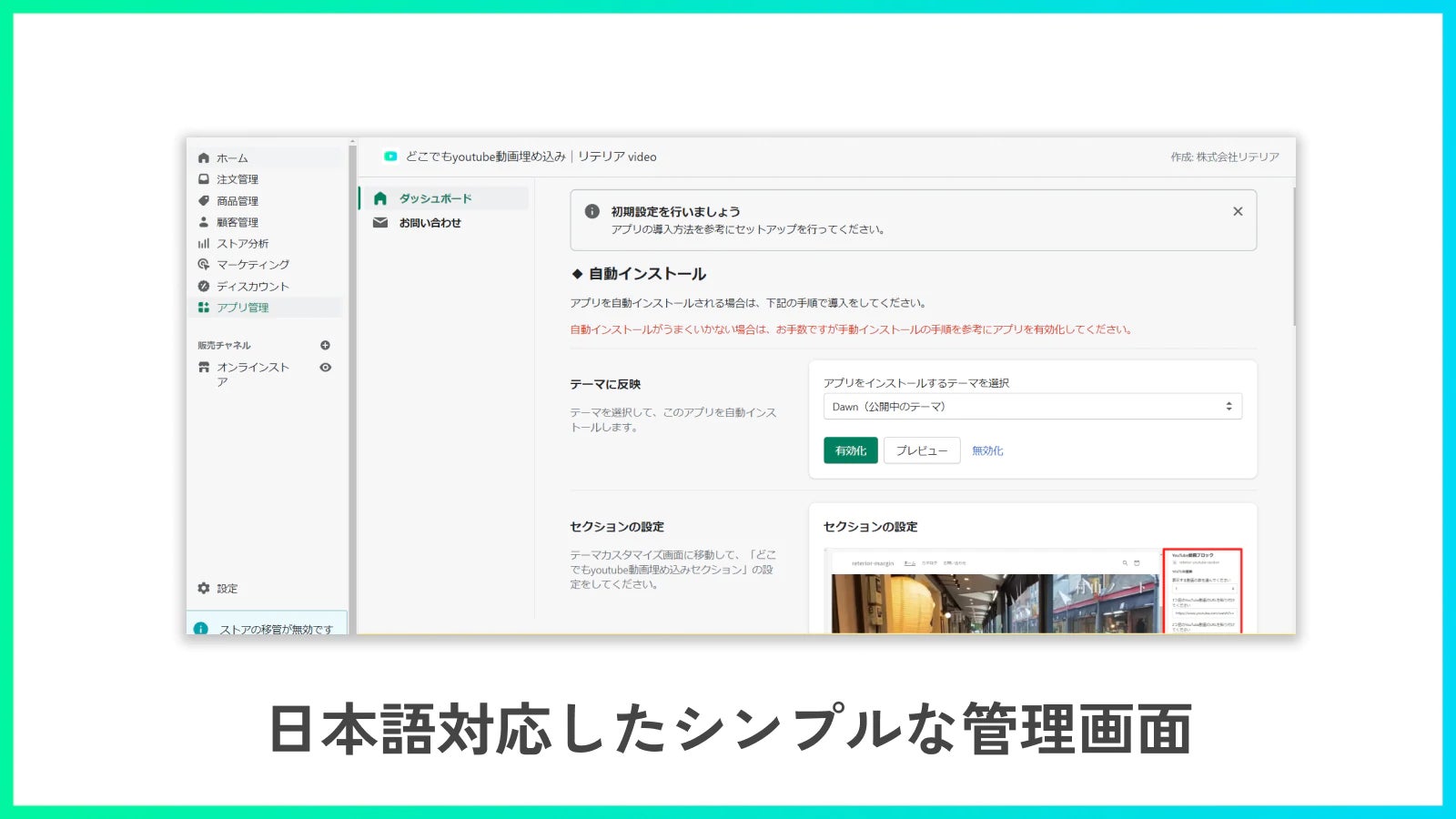Click store transfer info icon at bottom
Image resolution: width=1456 pixels, height=819 pixels.
[x=201, y=629]
